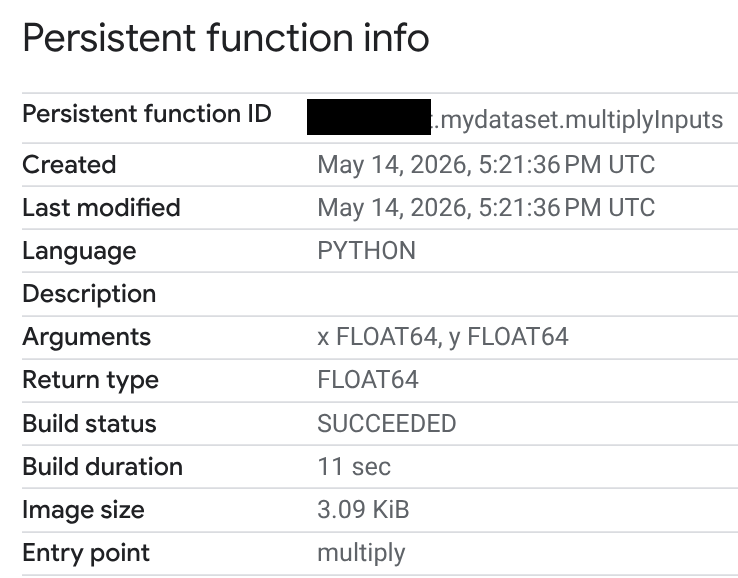The height and width of the screenshot is (578, 738).
Task: Select the Language label
Action: [x=79, y=251]
